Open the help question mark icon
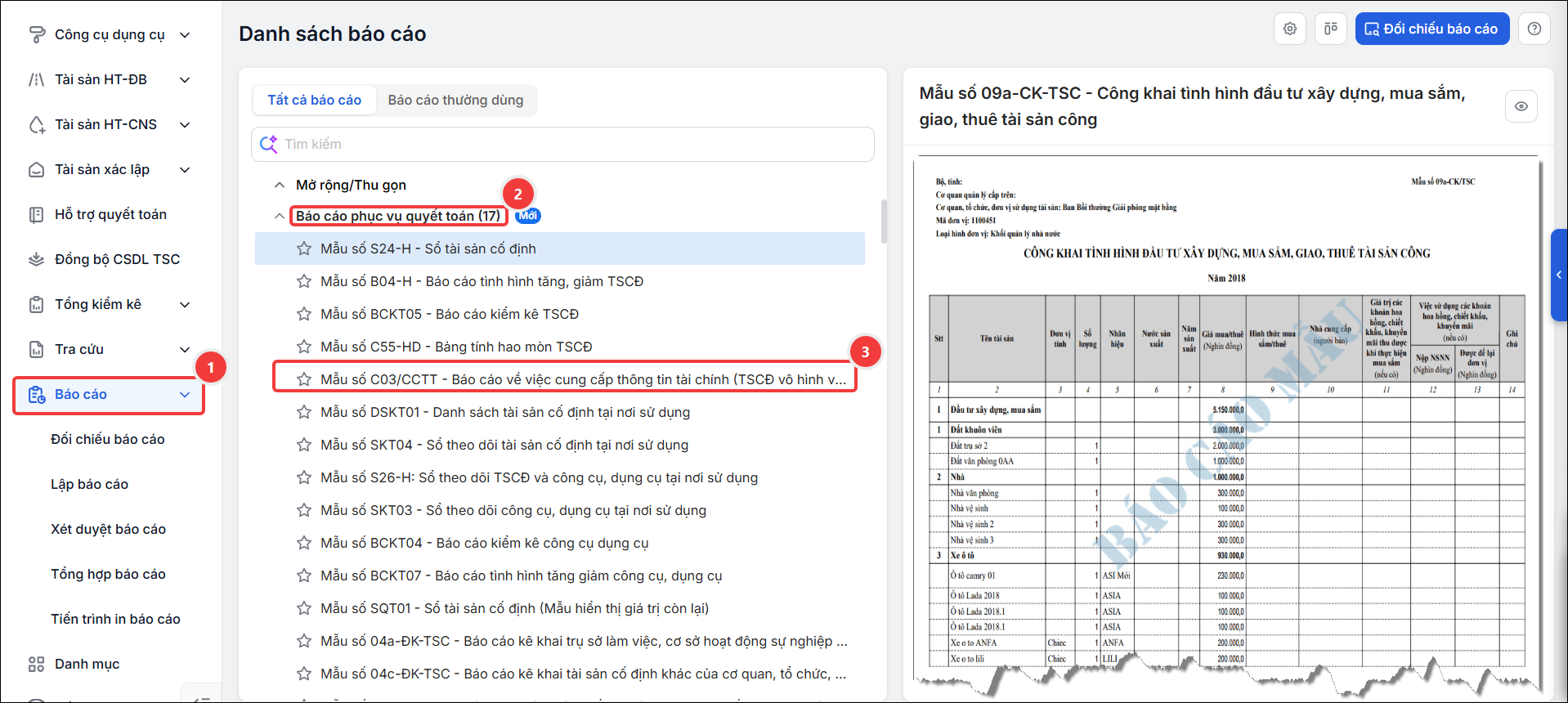Viewport: 1568px width, 703px height. (1534, 29)
